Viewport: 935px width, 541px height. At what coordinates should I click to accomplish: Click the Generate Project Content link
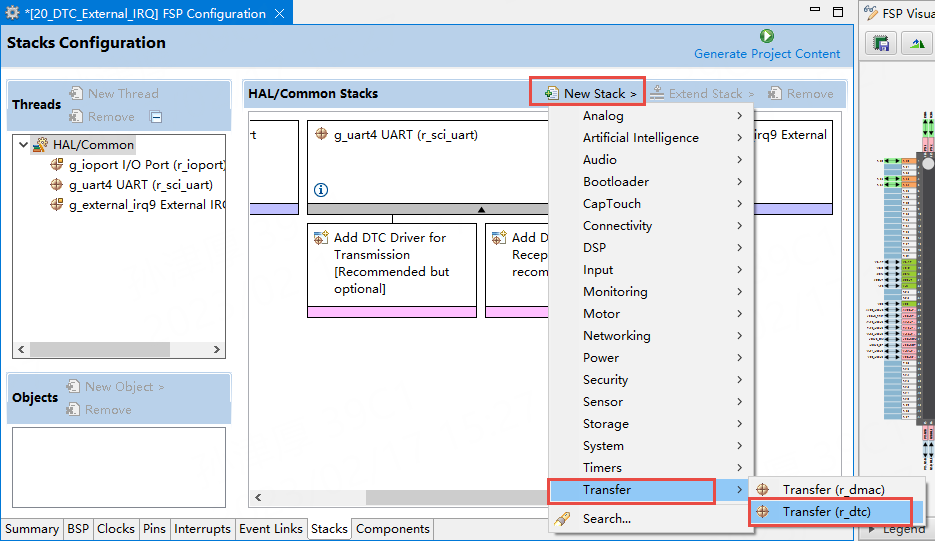pos(767,54)
